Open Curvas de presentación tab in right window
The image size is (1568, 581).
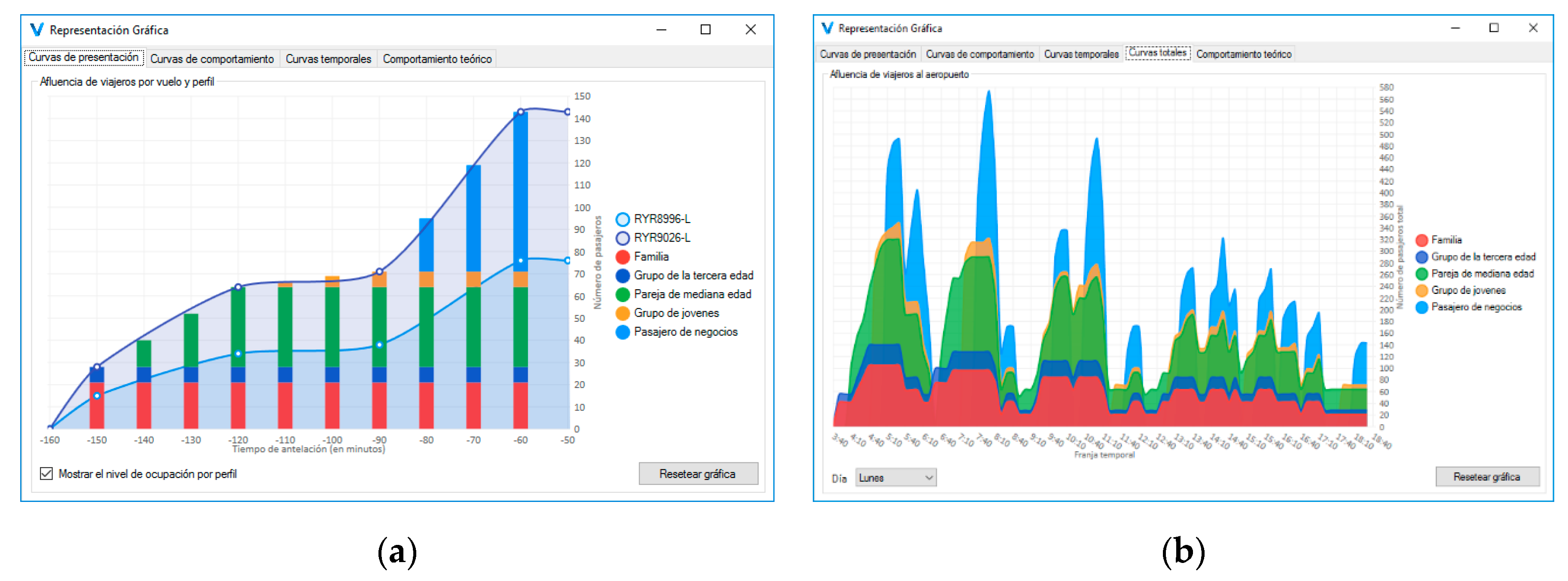[867, 54]
